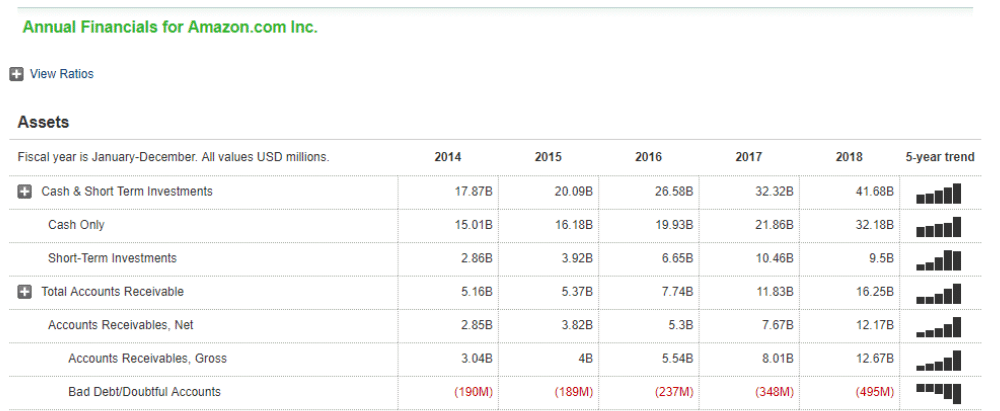This screenshot has height=411, width=1000.
Task: Click the 41.68B cell value
Action: pyautogui.click(x=874, y=191)
